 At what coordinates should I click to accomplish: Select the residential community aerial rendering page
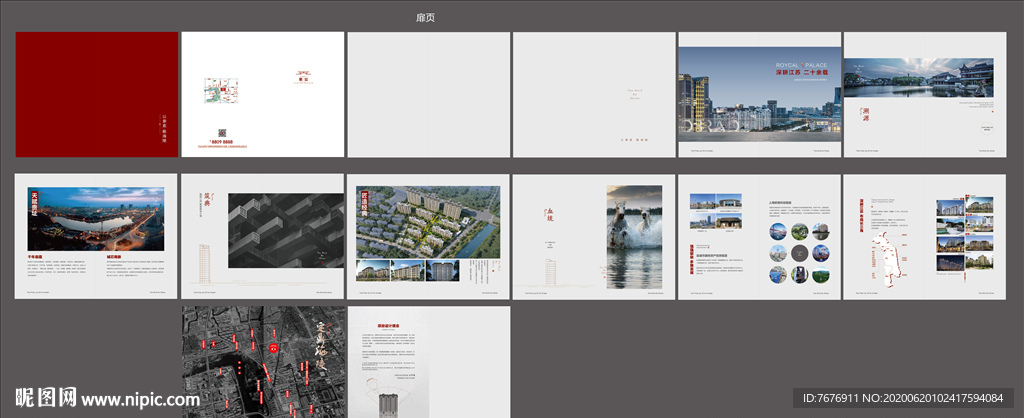(x=428, y=236)
